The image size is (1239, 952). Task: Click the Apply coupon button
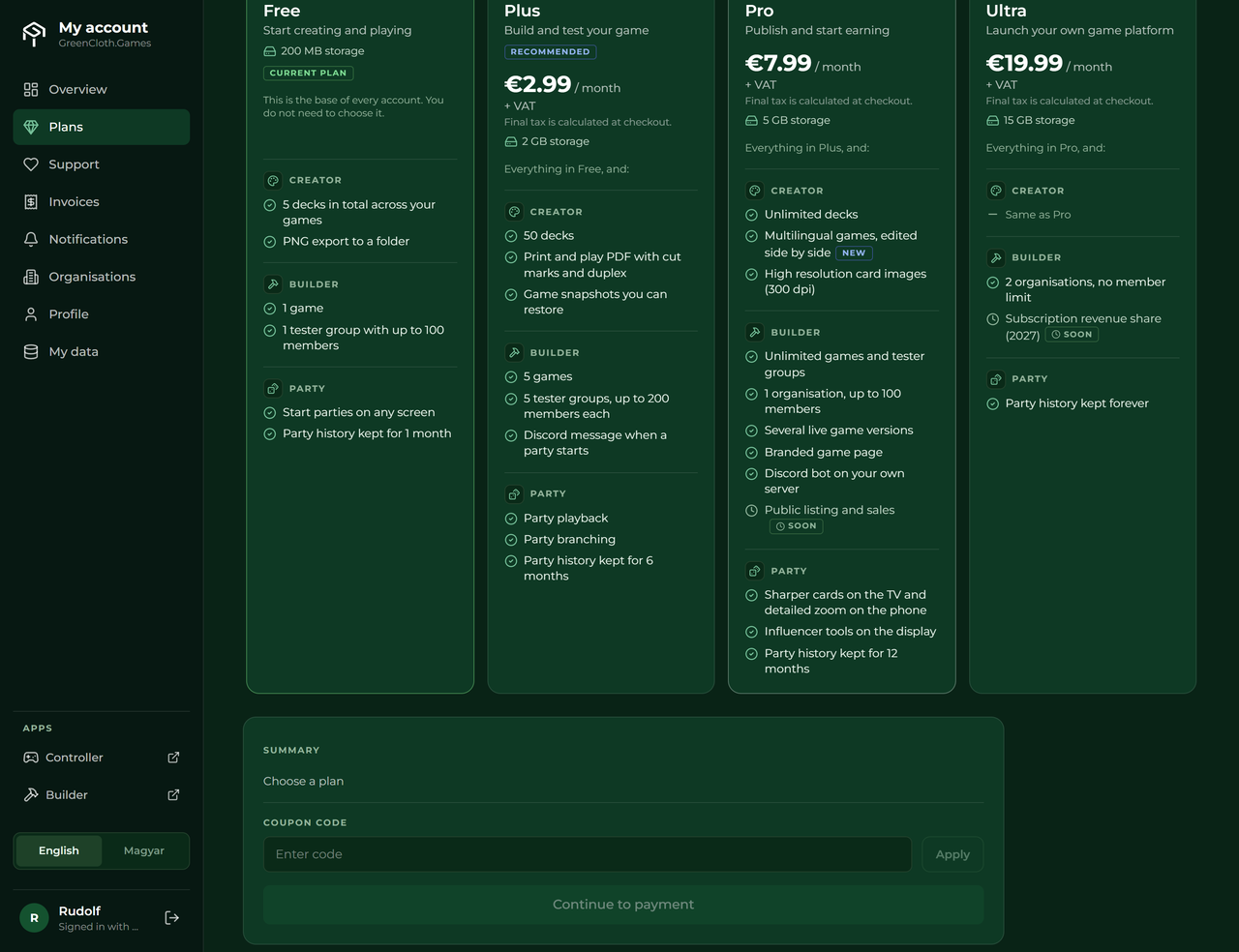(952, 854)
